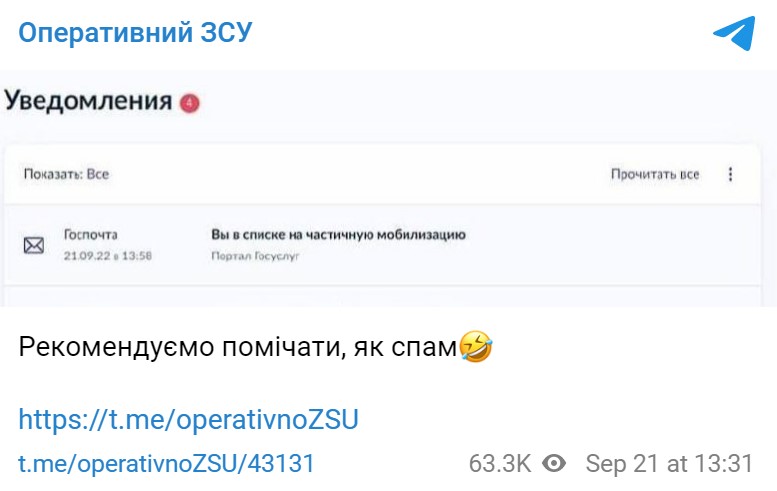Click the laughing emoji in the post

point(476,348)
